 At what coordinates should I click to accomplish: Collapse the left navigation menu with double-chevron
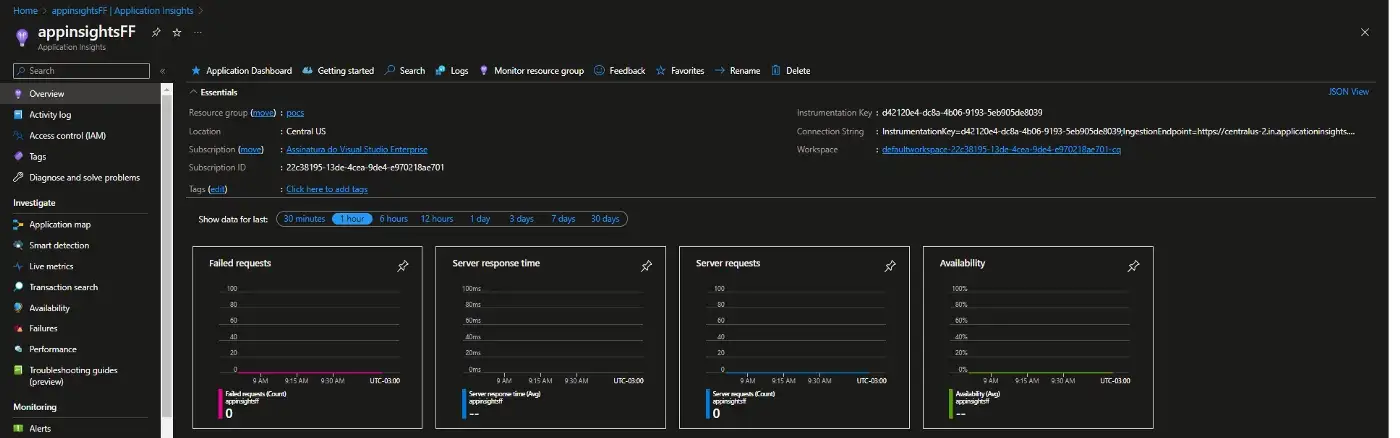tap(163, 71)
